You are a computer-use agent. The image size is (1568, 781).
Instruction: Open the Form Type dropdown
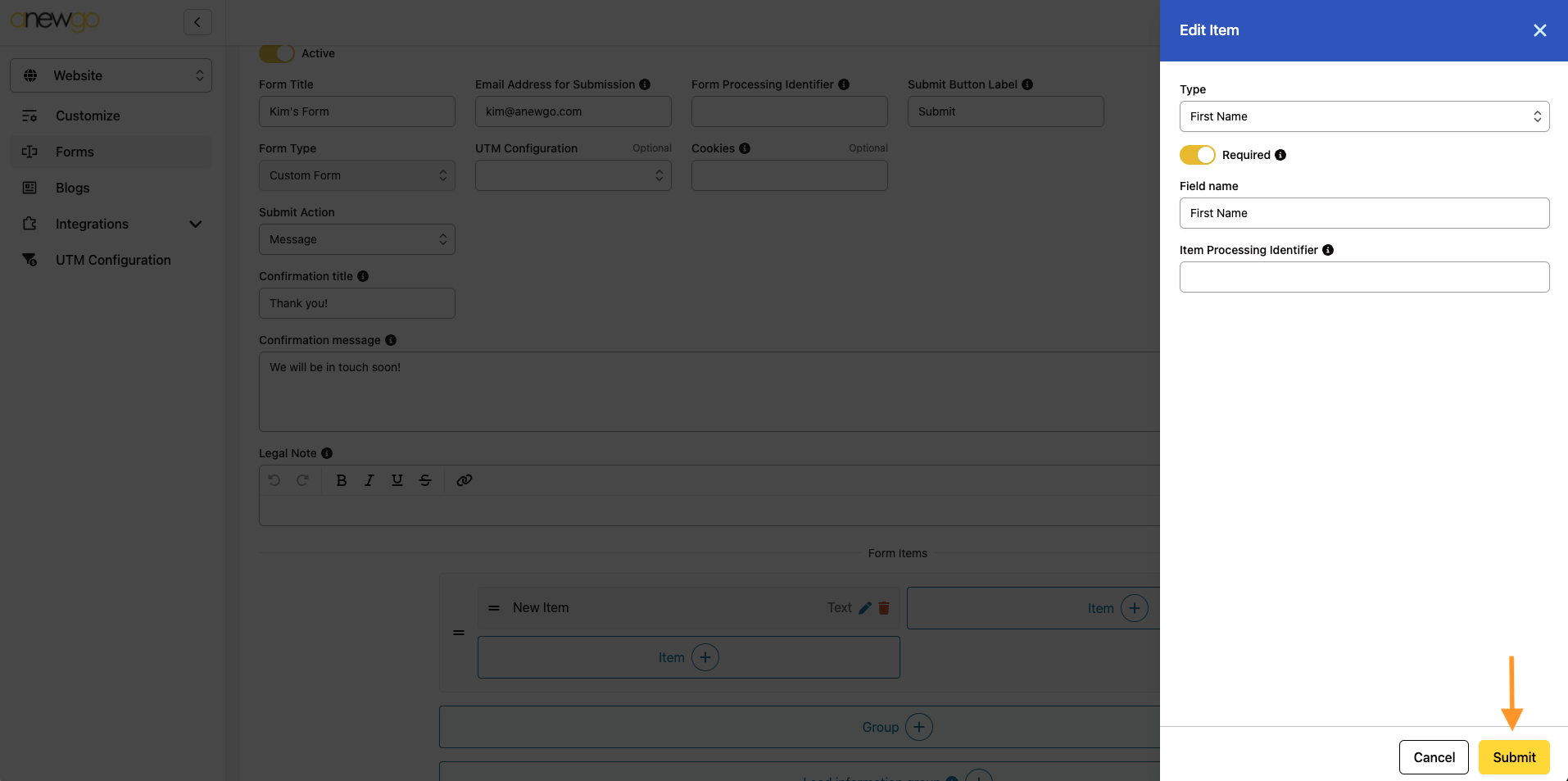(x=356, y=175)
